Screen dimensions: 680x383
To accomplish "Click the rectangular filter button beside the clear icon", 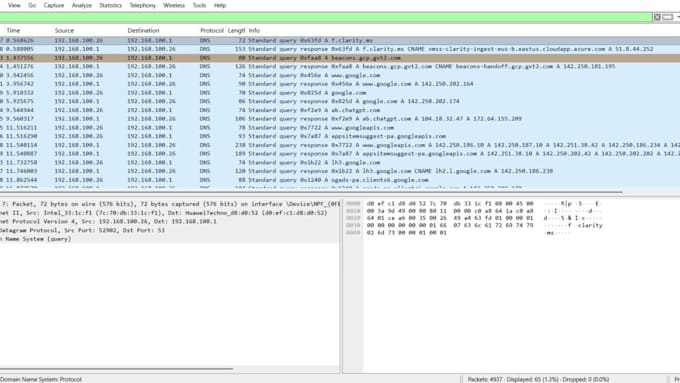I will point(668,17).
